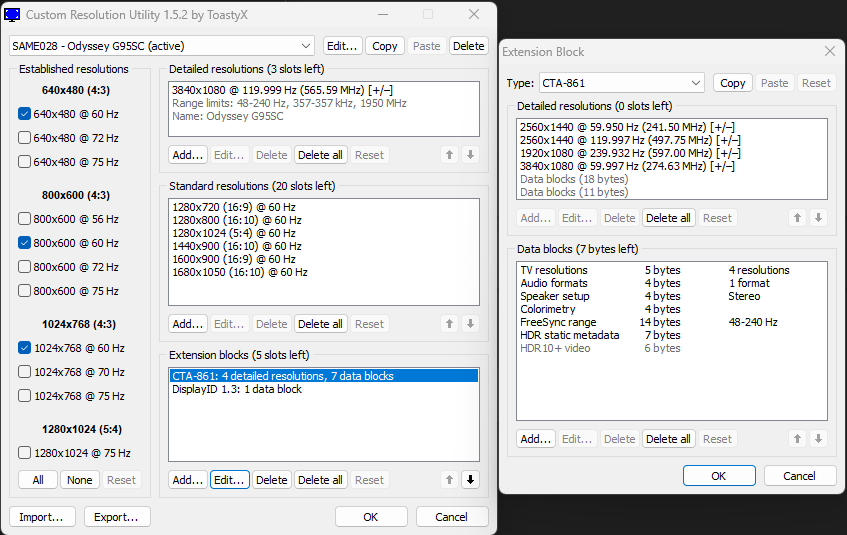Close the Extension Block dialog with X
847x535 pixels.
coord(829,52)
